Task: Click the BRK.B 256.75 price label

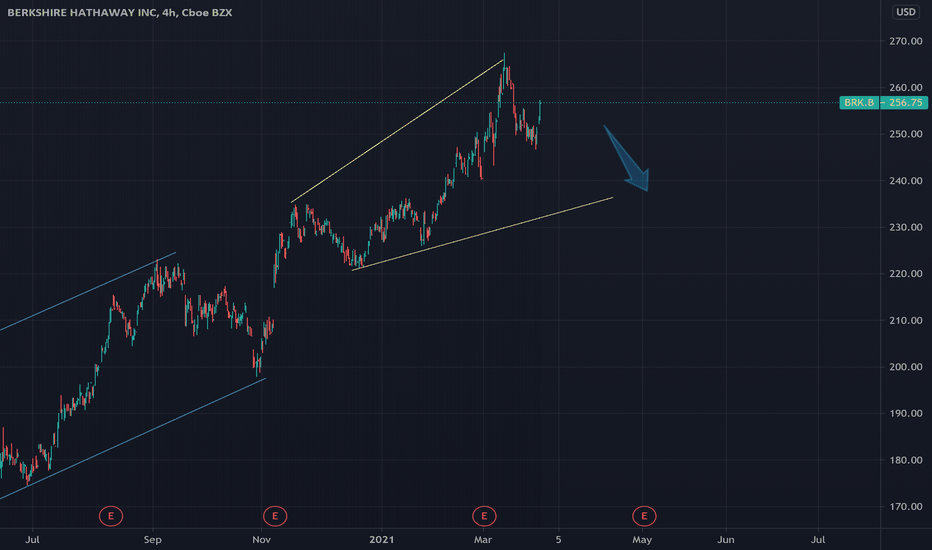Action: click(883, 102)
